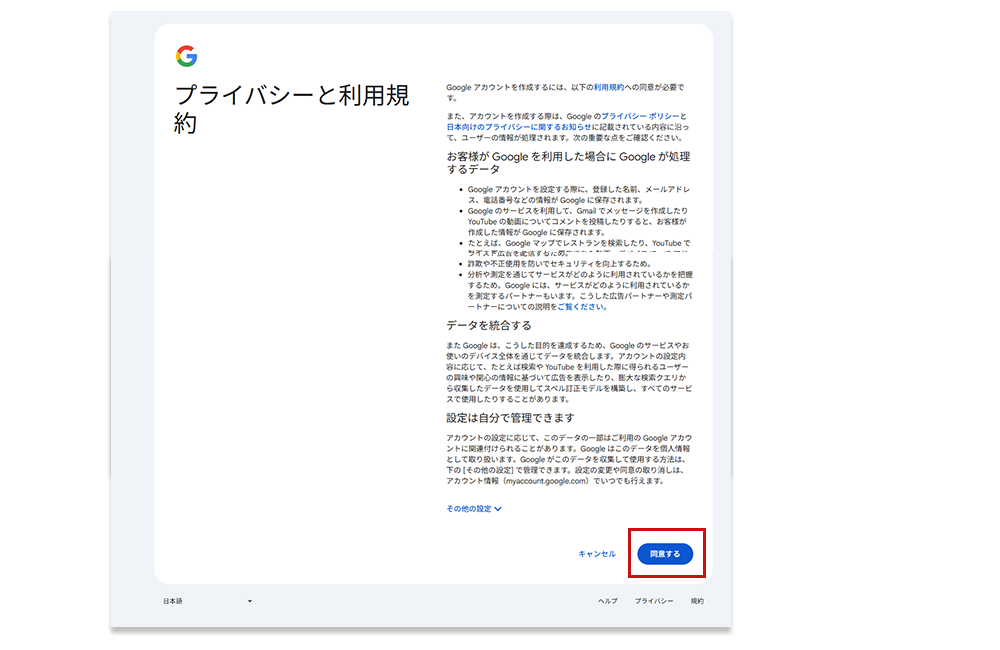
Task: Open the 日本語 language dropdown
Action: pos(207,601)
